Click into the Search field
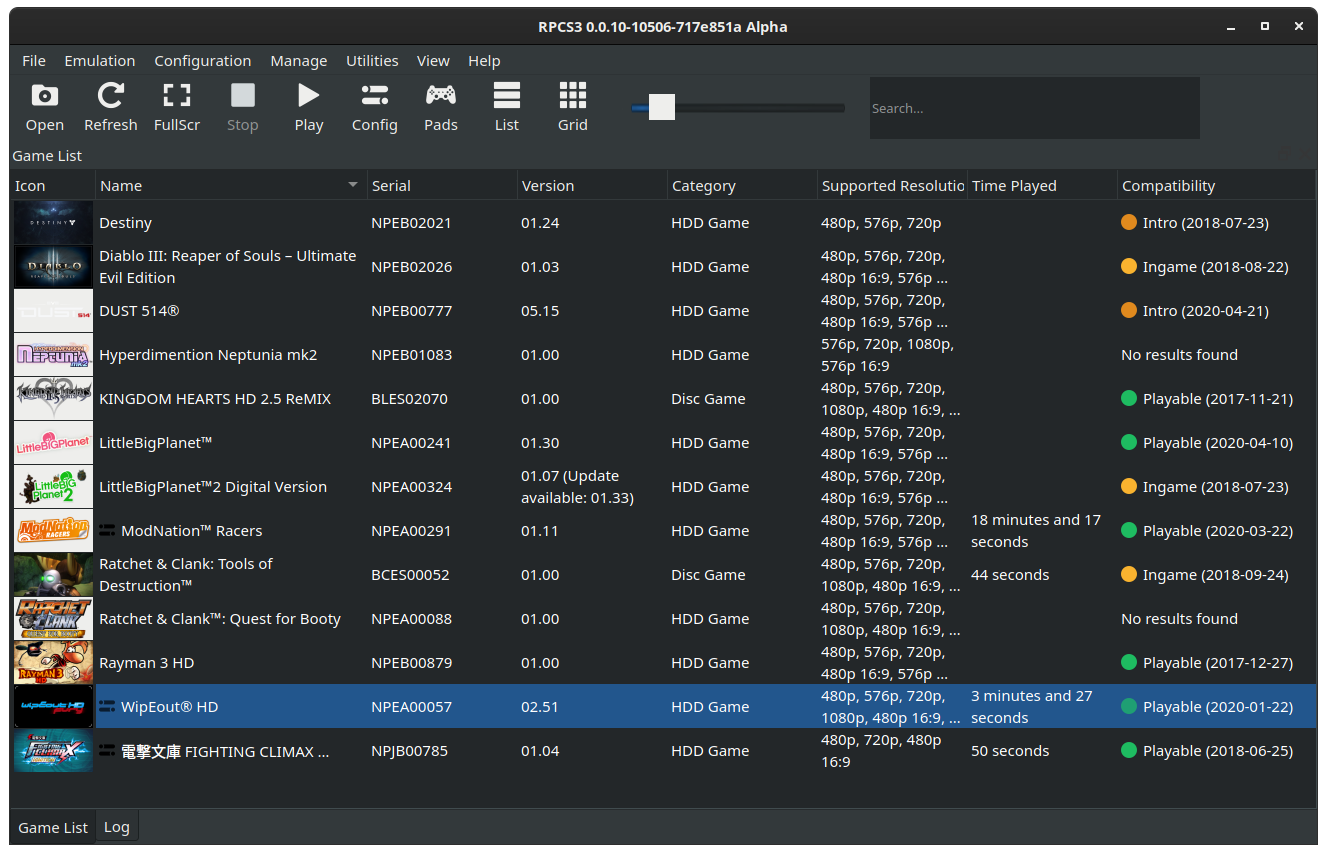This screenshot has height=854, width=1327. 1034,108
